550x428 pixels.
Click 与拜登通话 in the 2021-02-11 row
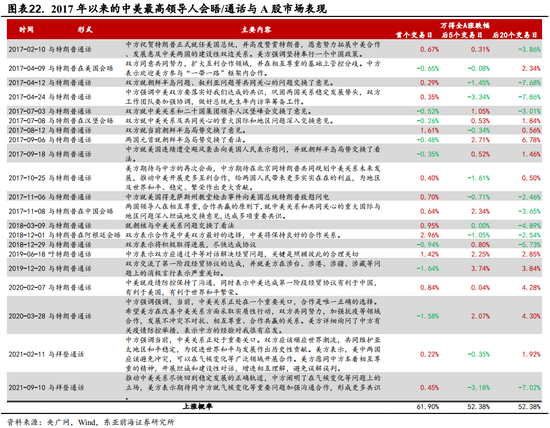tap(66, 354)
